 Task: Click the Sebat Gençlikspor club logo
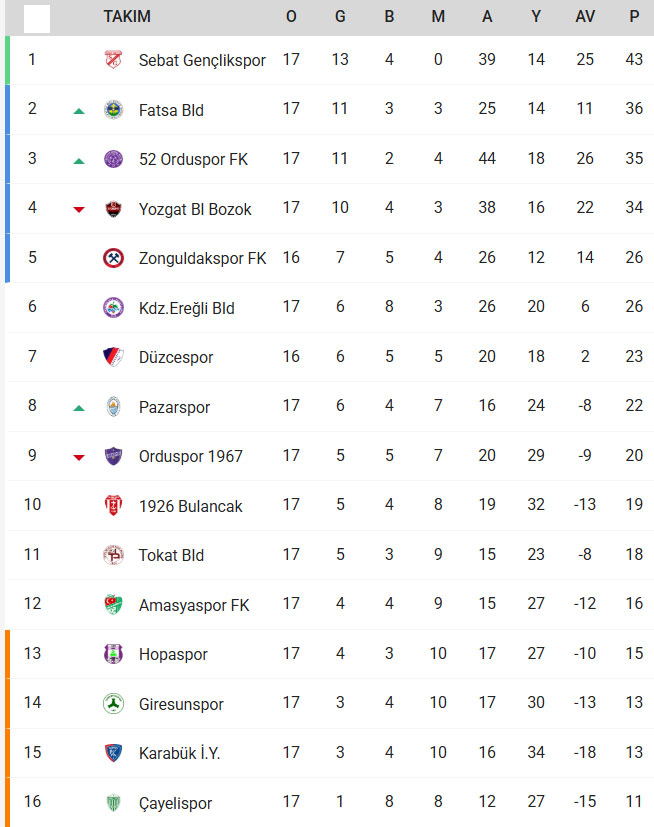[113, 60]
